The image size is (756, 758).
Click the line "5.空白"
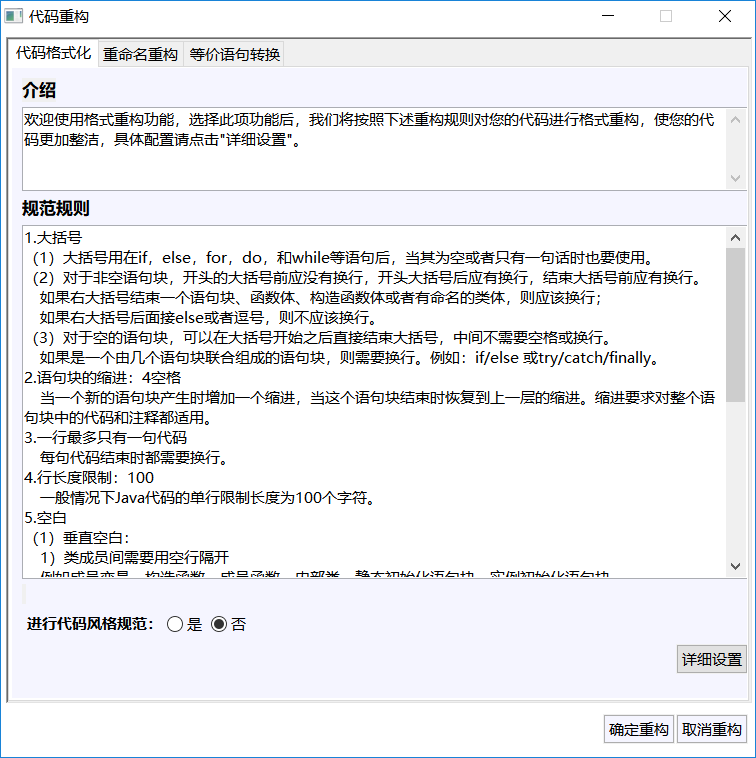click(45, 518)
